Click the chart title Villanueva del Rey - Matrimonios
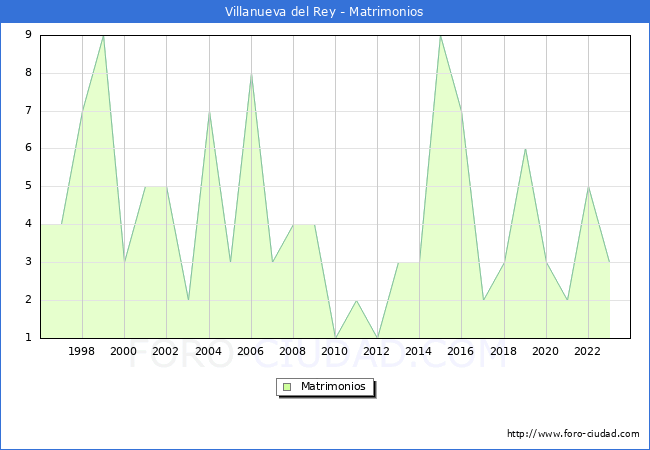650x450 pixels. [324, 12]
